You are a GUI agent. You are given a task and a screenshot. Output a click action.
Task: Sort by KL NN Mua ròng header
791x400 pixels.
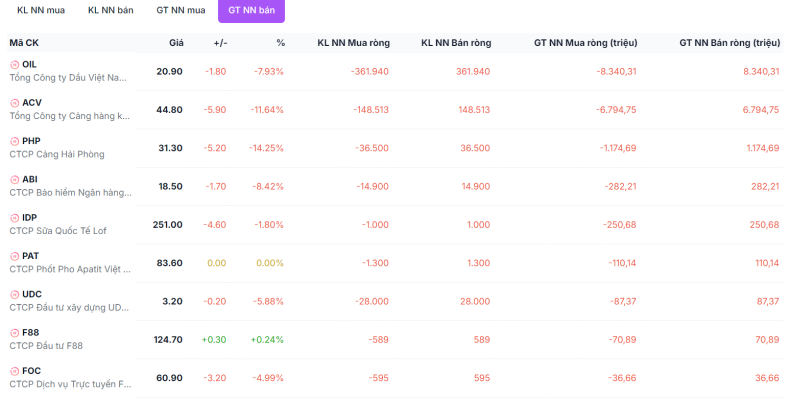353,43
